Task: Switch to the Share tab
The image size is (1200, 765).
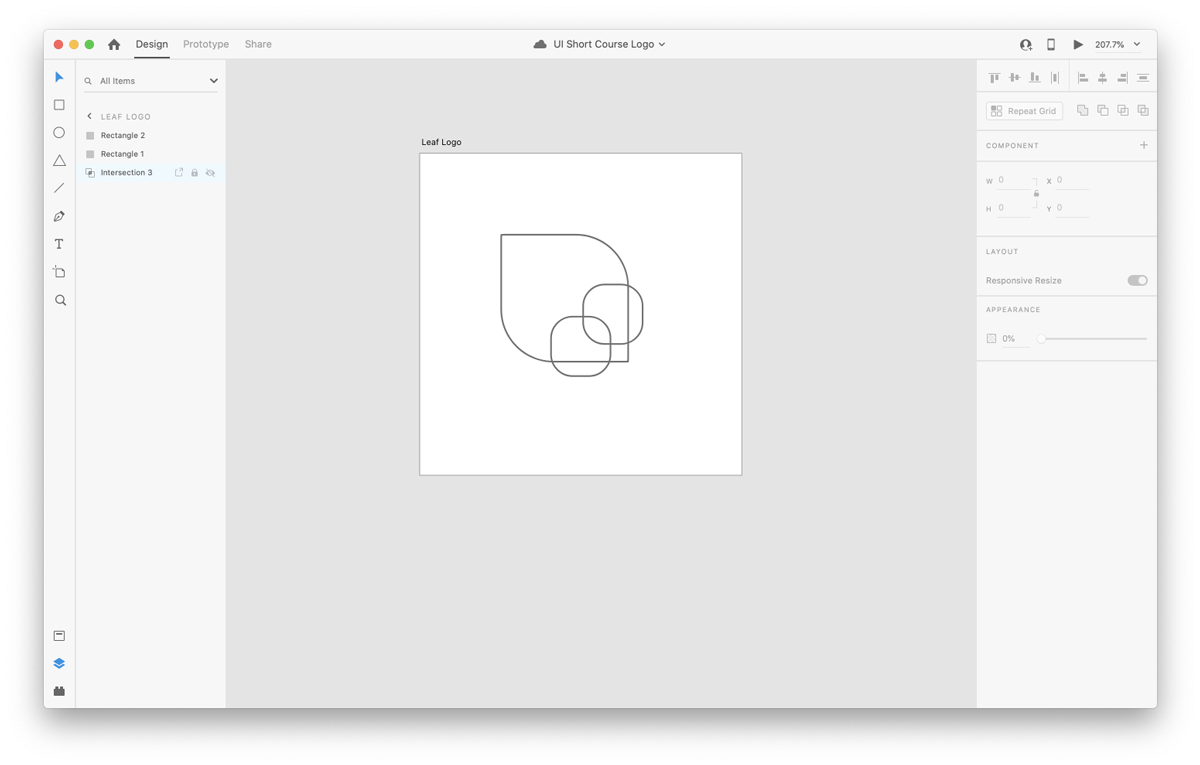Action: coord(258,44)
